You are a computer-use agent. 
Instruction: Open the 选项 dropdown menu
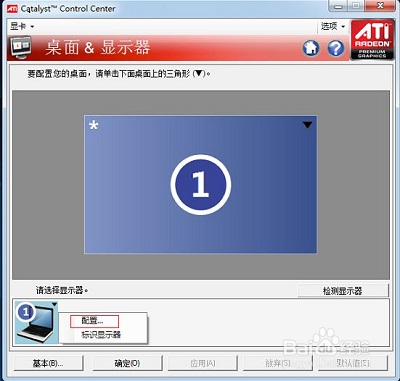click(x=333, y=26)
